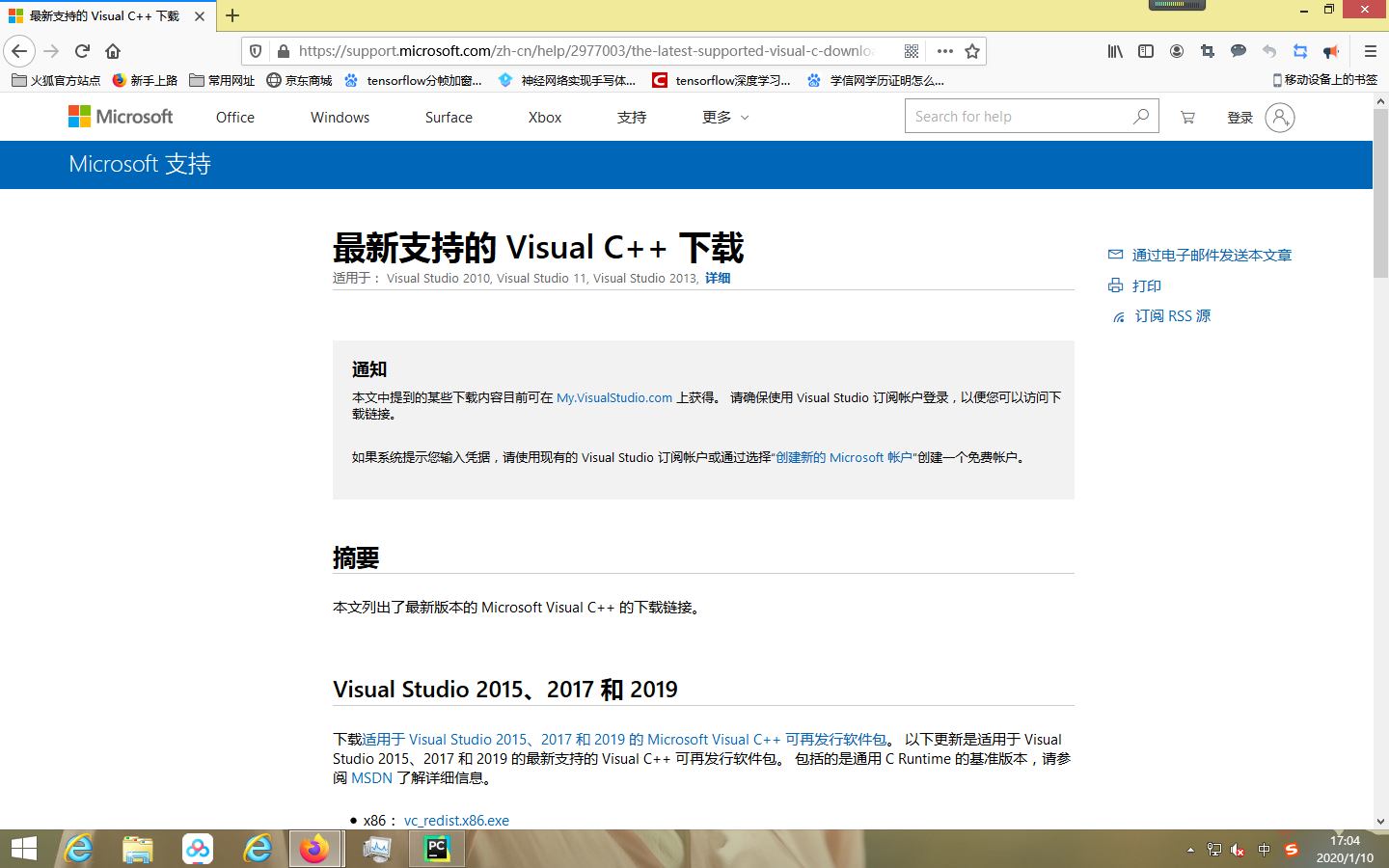Click the user account avatar icon
The height and width of the screenshot is (868, 1389).
coord(1279,118)
